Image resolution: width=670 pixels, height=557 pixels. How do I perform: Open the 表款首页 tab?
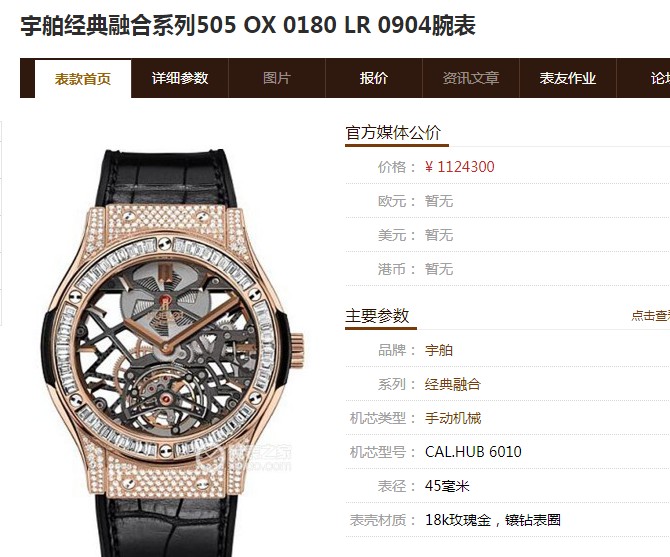(83, 79)
